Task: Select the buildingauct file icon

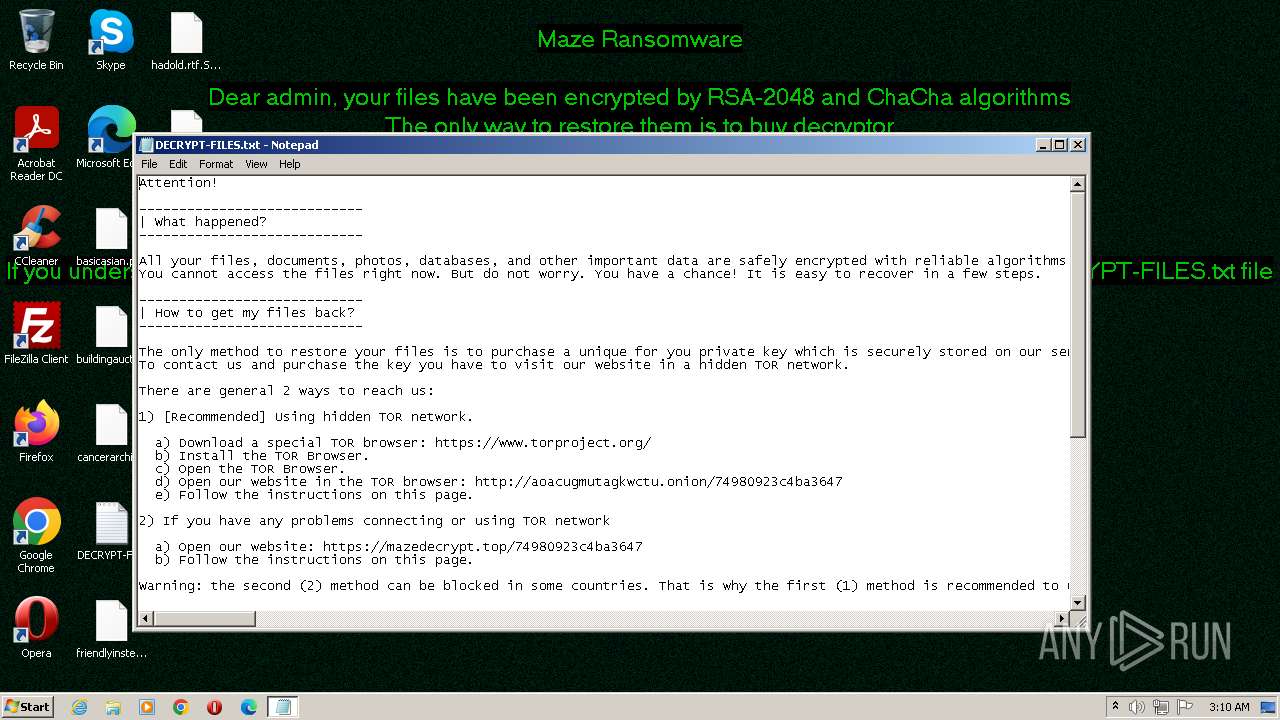Action: pos(111,334)
